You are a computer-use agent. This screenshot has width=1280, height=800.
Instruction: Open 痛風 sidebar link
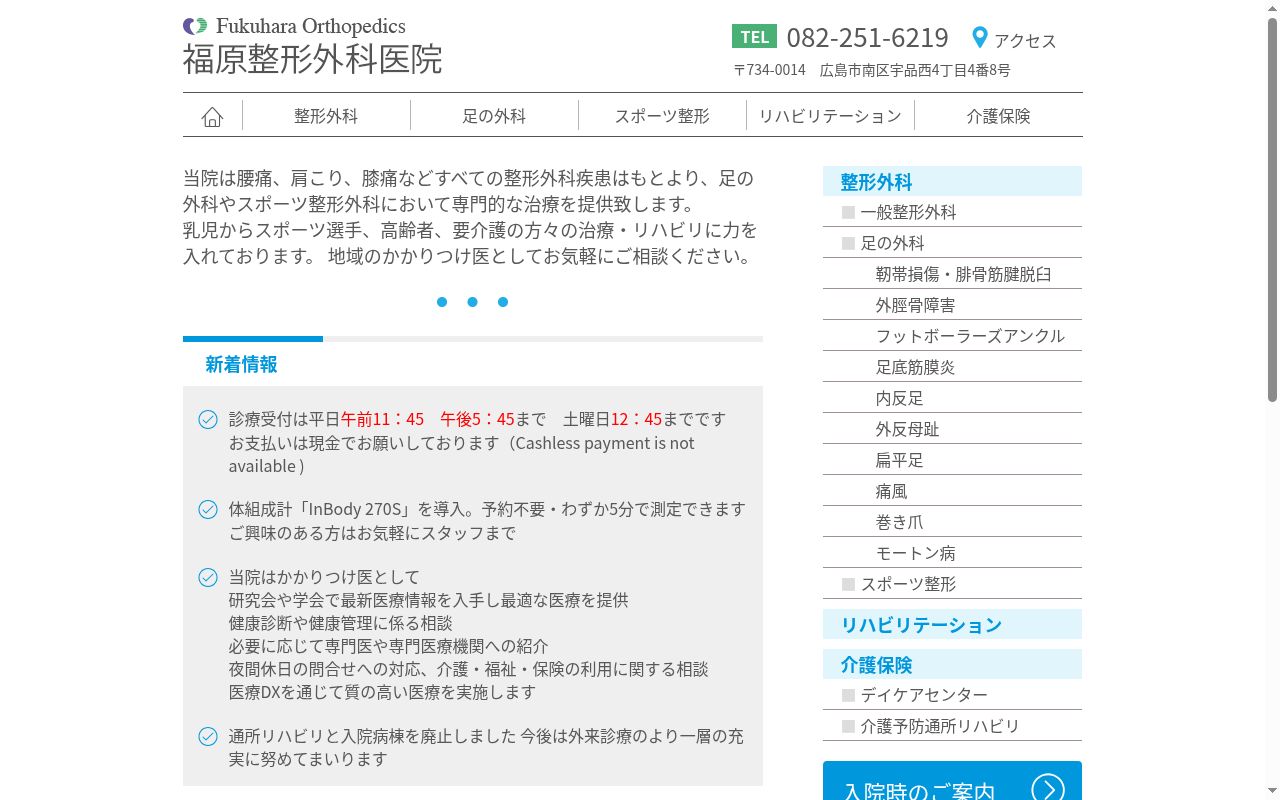[952, 491]
